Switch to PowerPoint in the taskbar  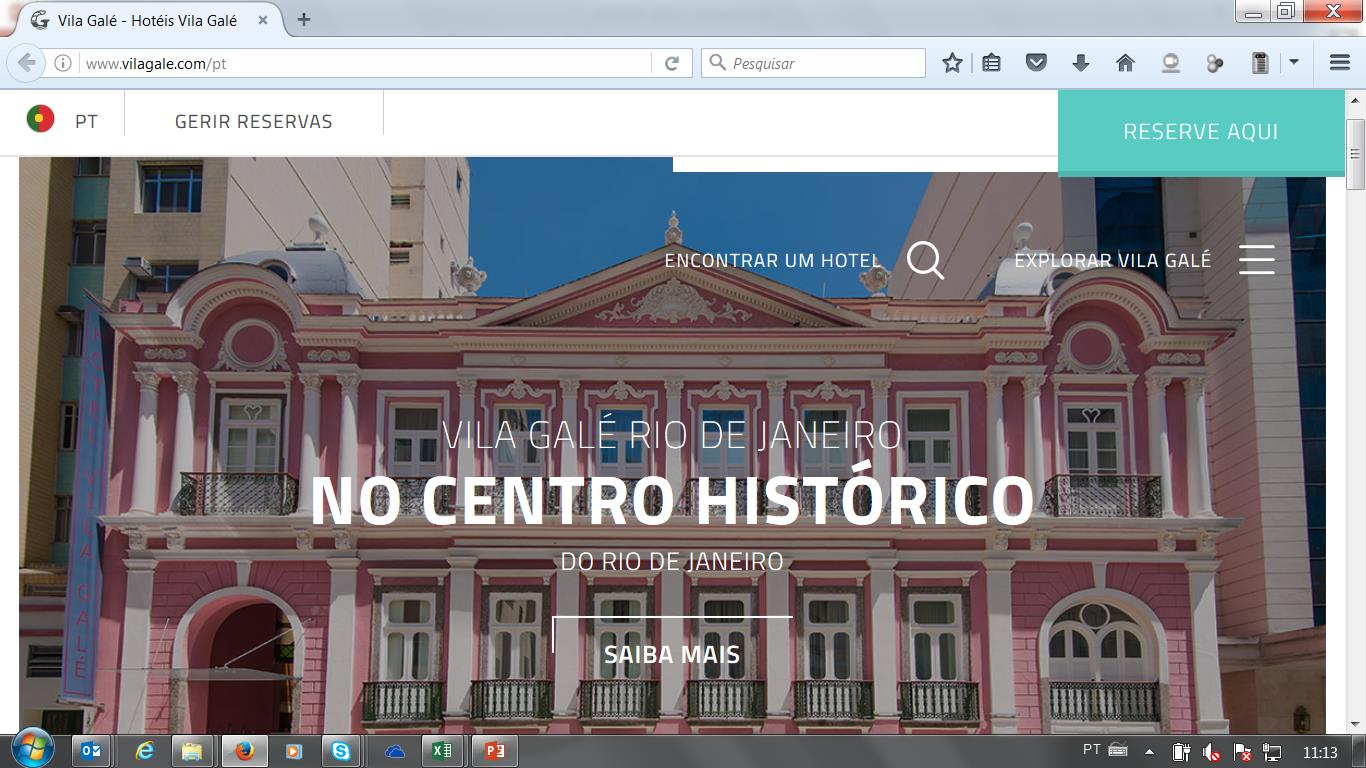click(x=495, y=751)
